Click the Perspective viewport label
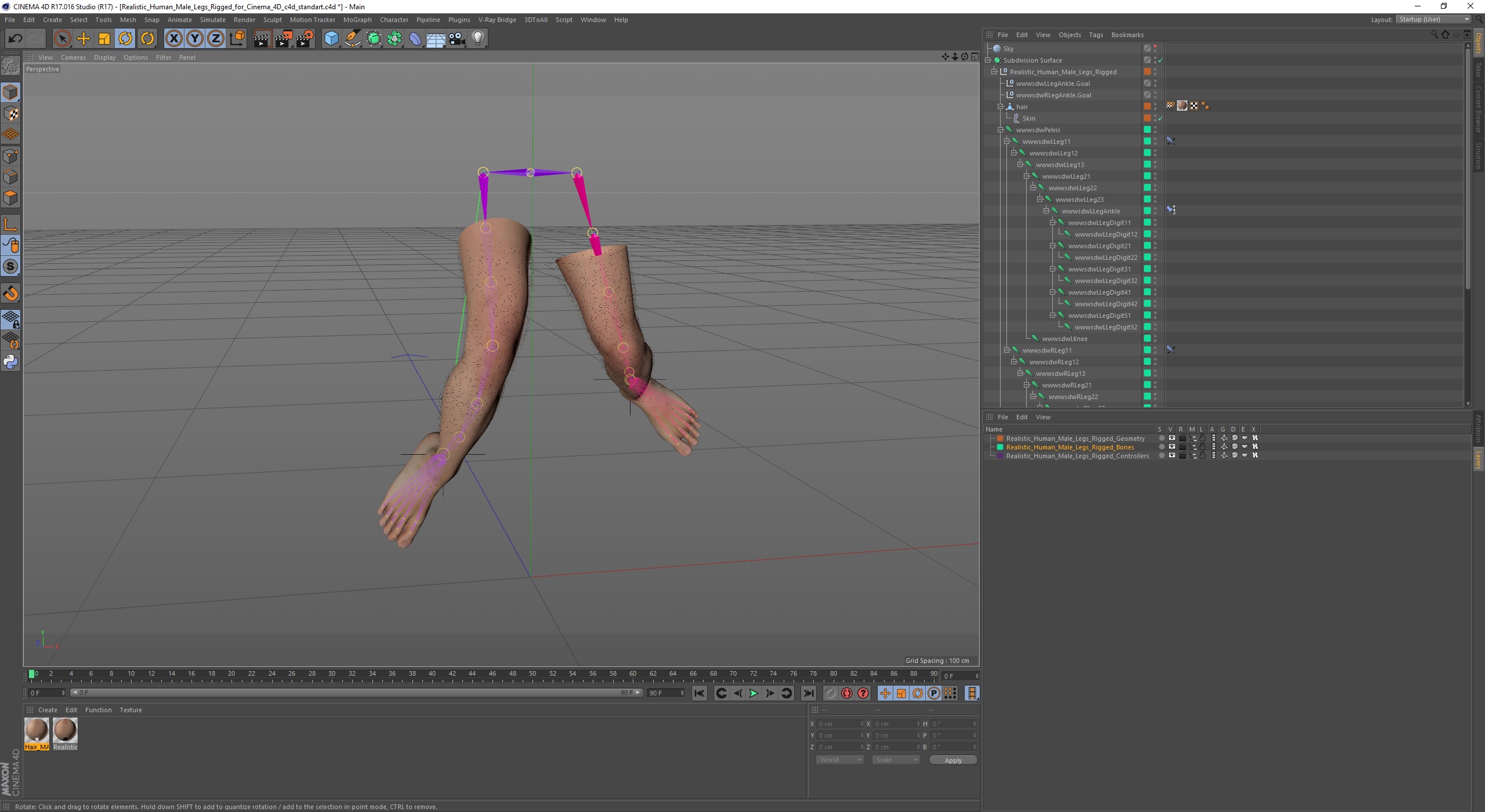1485x812 pixels. pyautogui.click(x=42, y=69)
